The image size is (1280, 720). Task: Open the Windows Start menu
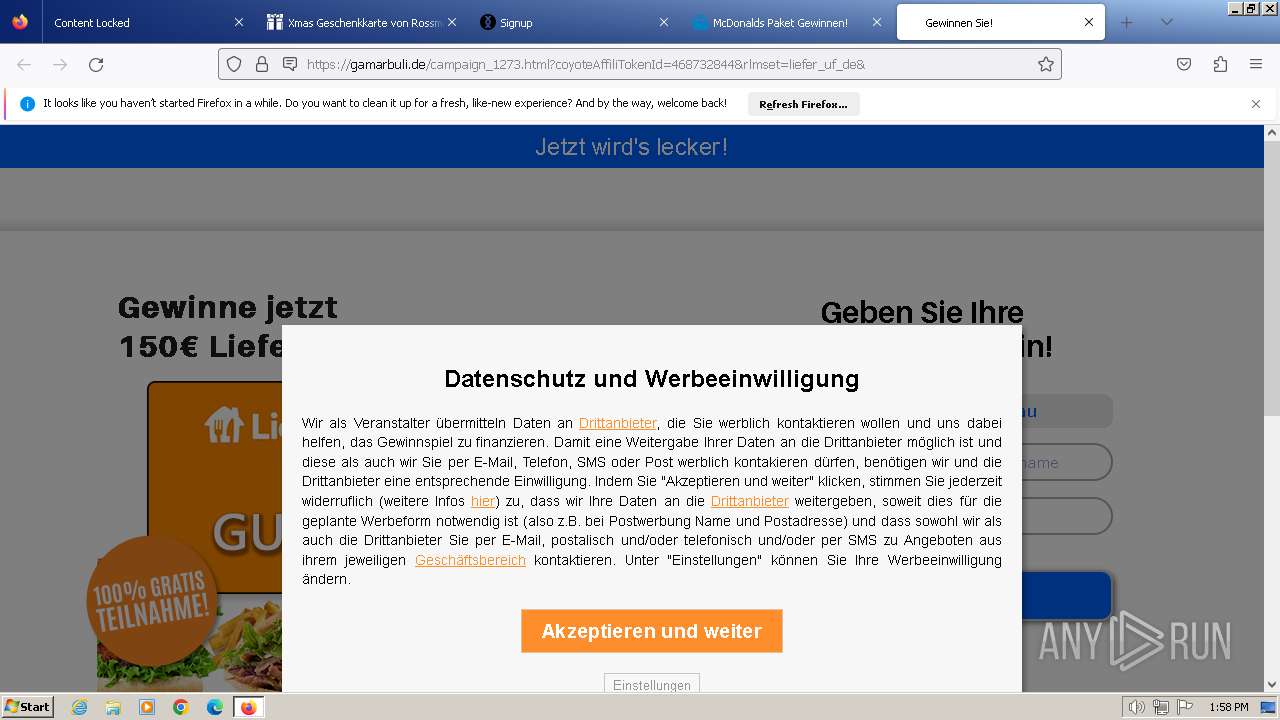click(x=28, y=707)
